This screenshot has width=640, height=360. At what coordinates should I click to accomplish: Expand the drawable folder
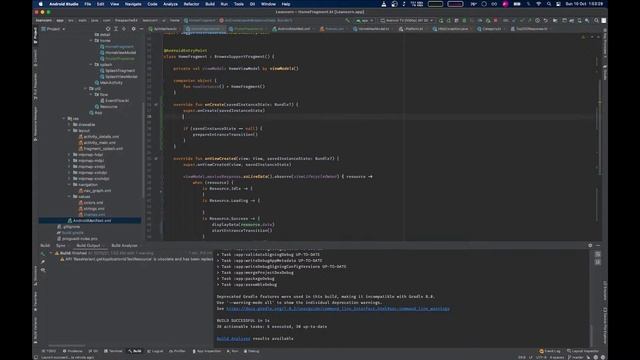[69, 124]
